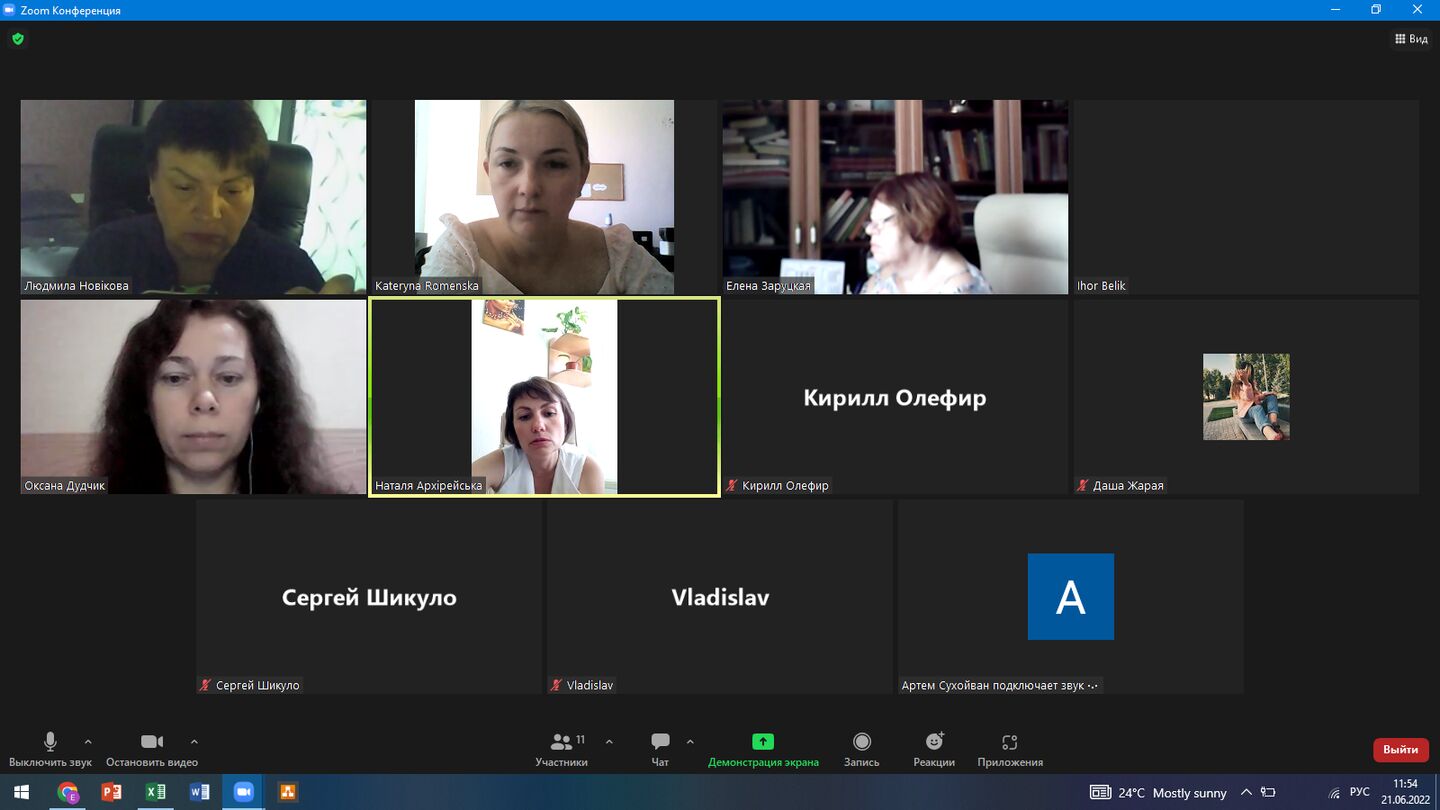This screenshot has width=1440, height=810.
Task: Open the orange app icon right of Zoom on taskbar
Action: [287, 792]
